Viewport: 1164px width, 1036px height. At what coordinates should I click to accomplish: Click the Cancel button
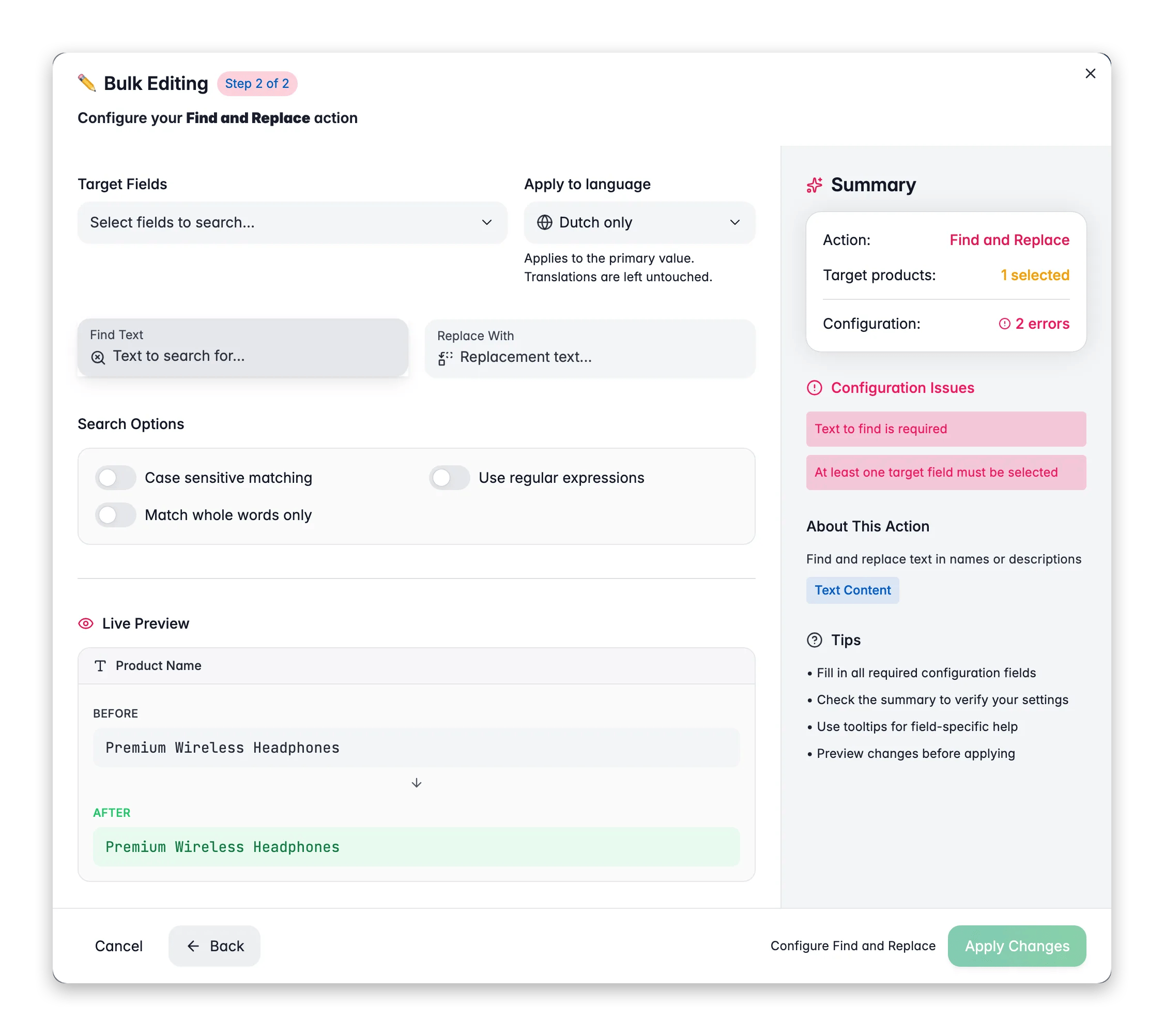point(118,946)
